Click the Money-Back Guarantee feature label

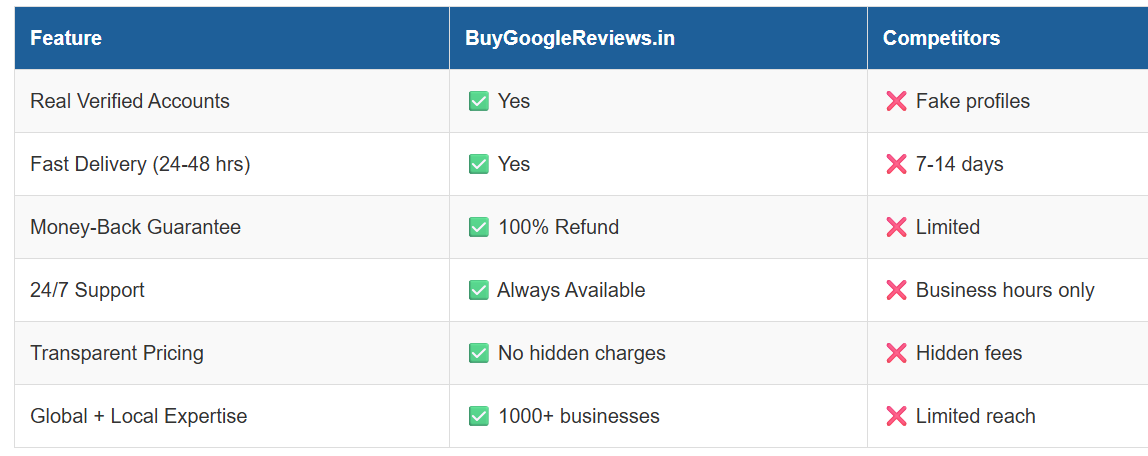coord(135,227)
